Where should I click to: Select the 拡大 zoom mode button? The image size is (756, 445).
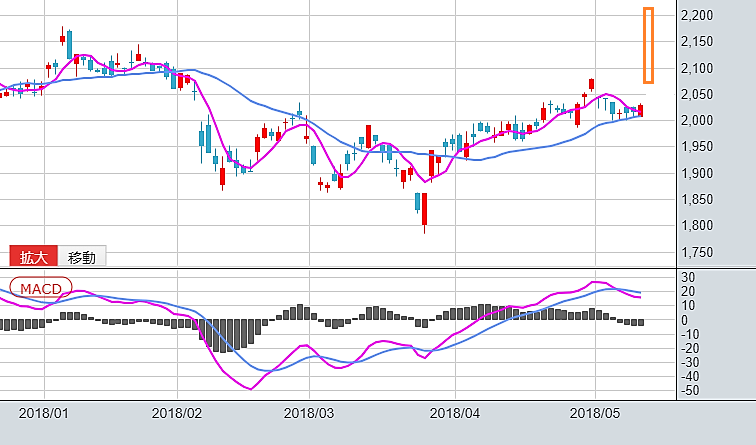(33, 256)
